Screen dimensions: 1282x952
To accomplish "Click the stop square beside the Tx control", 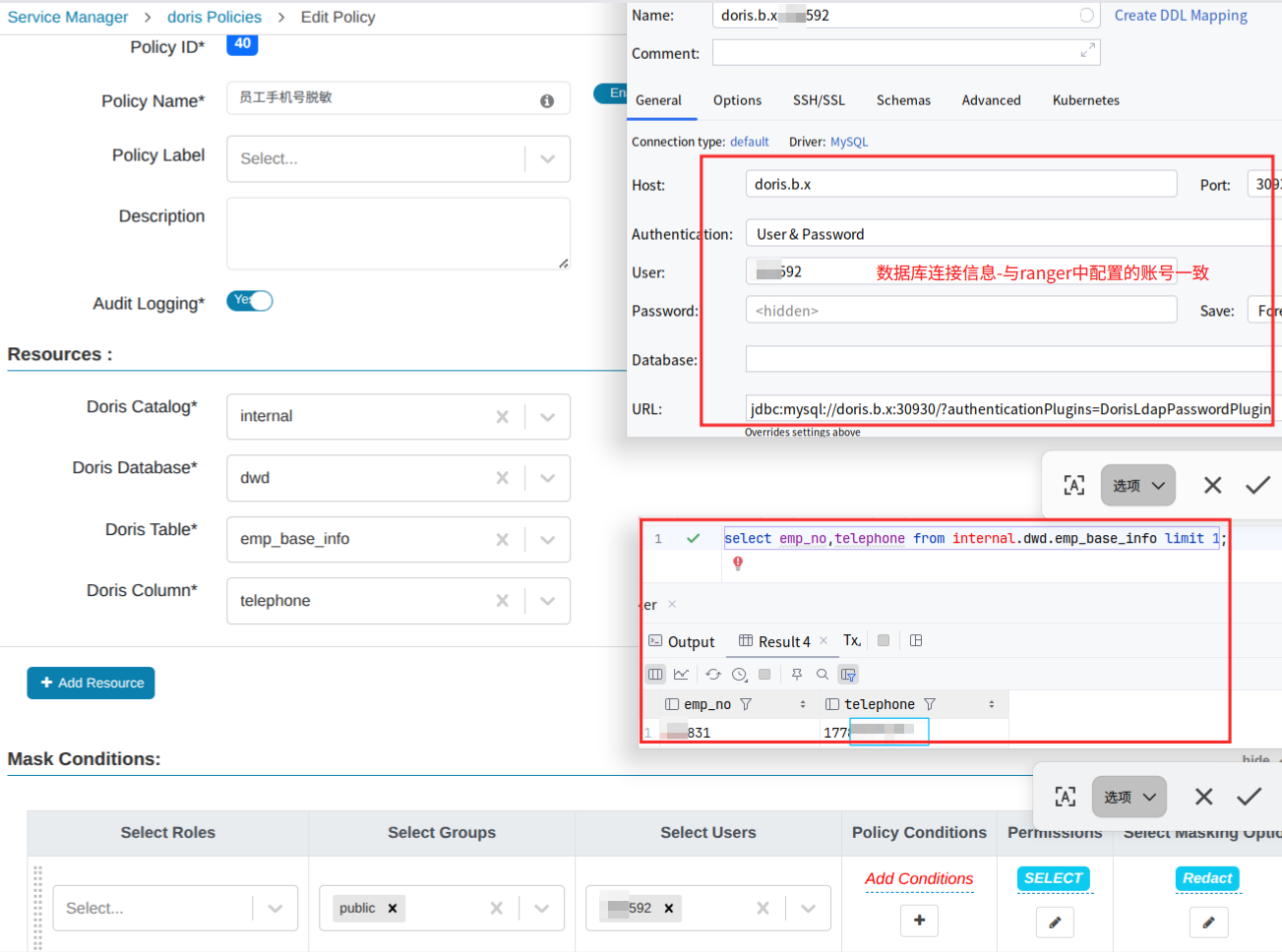I will (884, 640).
